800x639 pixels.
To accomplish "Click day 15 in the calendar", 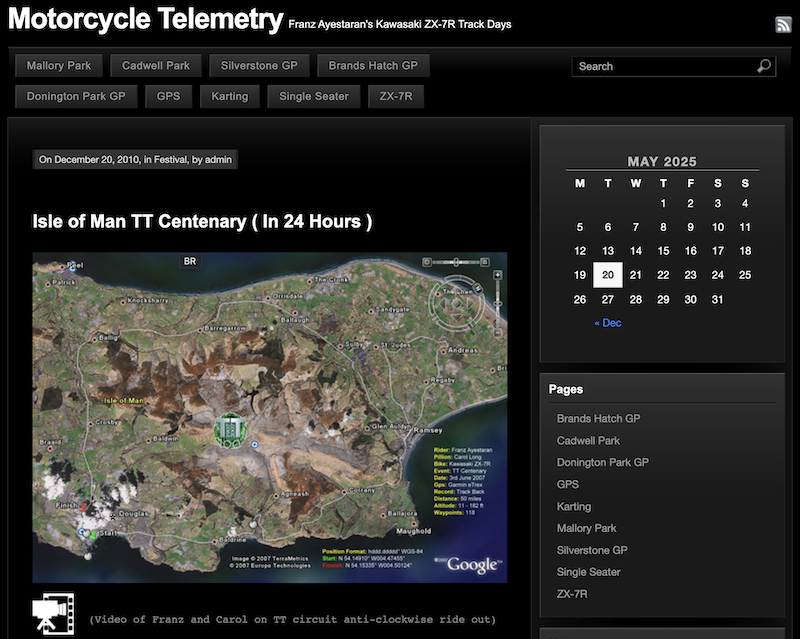I will (663, 251).
